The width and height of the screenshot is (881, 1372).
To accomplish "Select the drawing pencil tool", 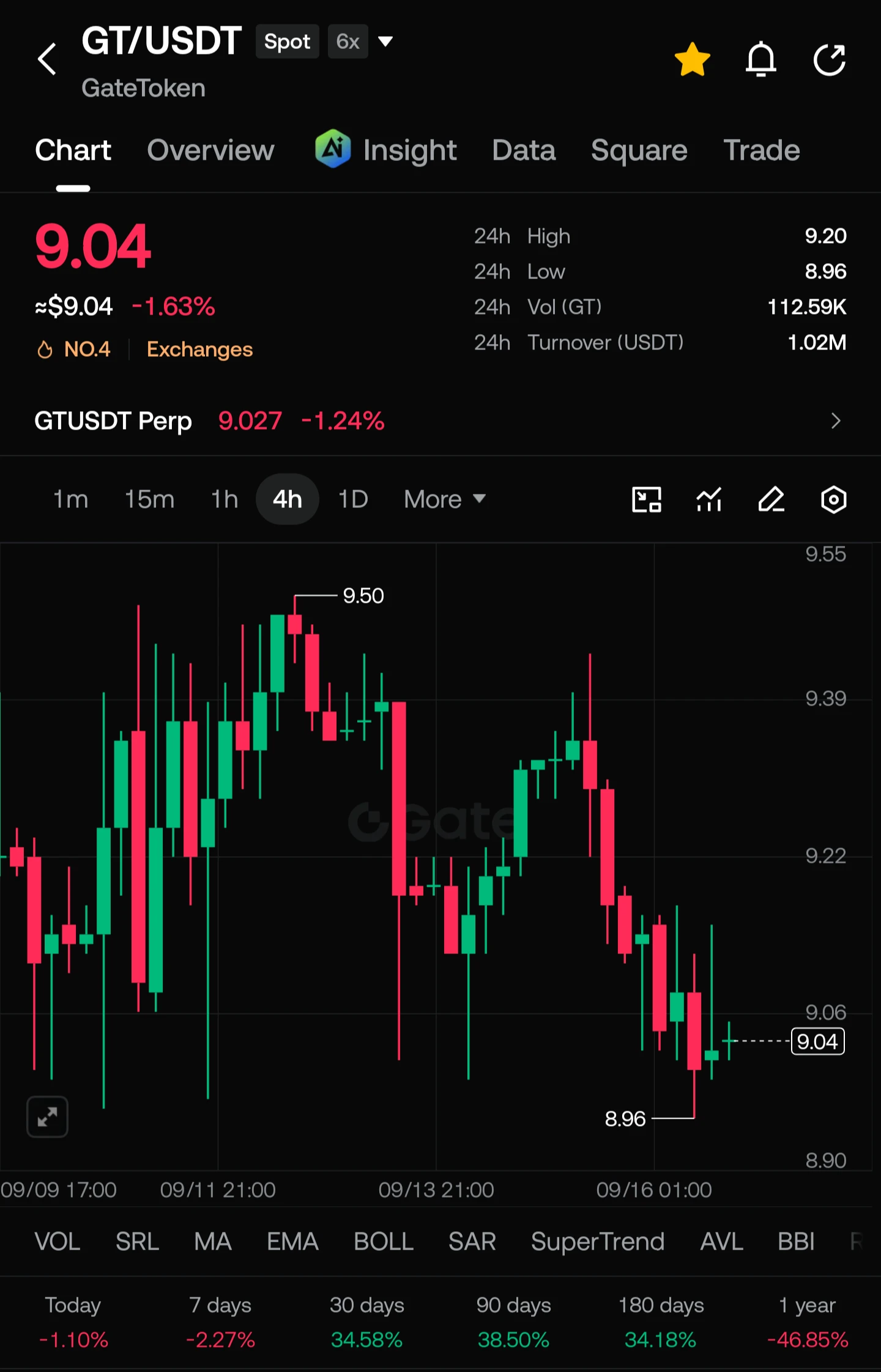I will [771, 499].
